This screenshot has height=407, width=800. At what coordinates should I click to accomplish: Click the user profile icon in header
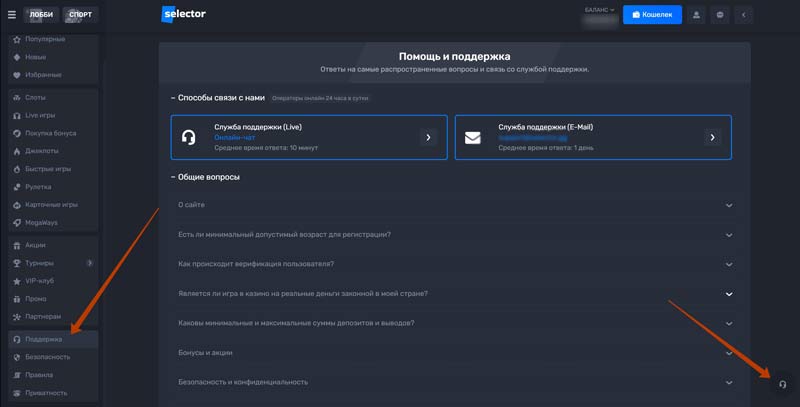coord(694,15)
